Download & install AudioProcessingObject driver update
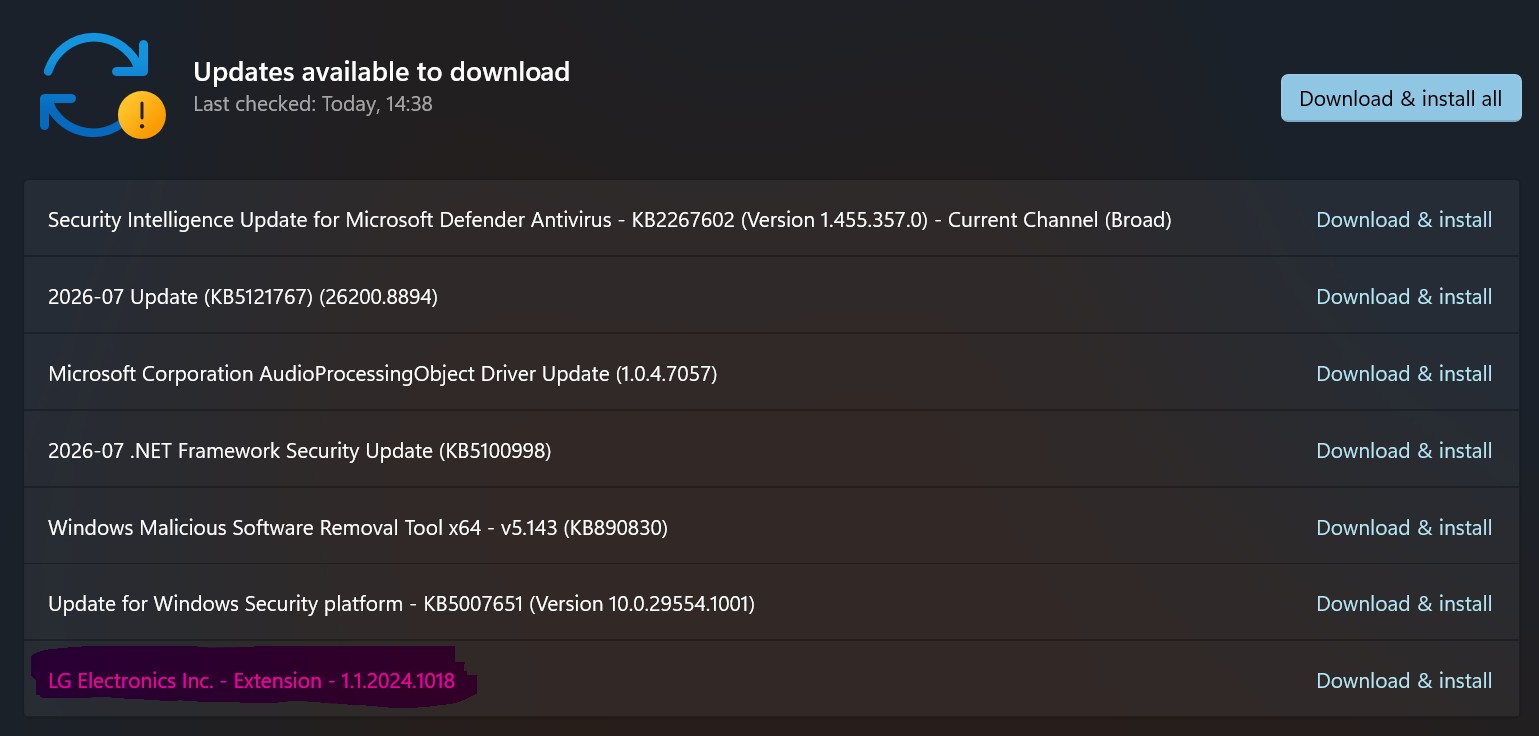Viewport: 1539px width, 736px height. pos(1404,373)
